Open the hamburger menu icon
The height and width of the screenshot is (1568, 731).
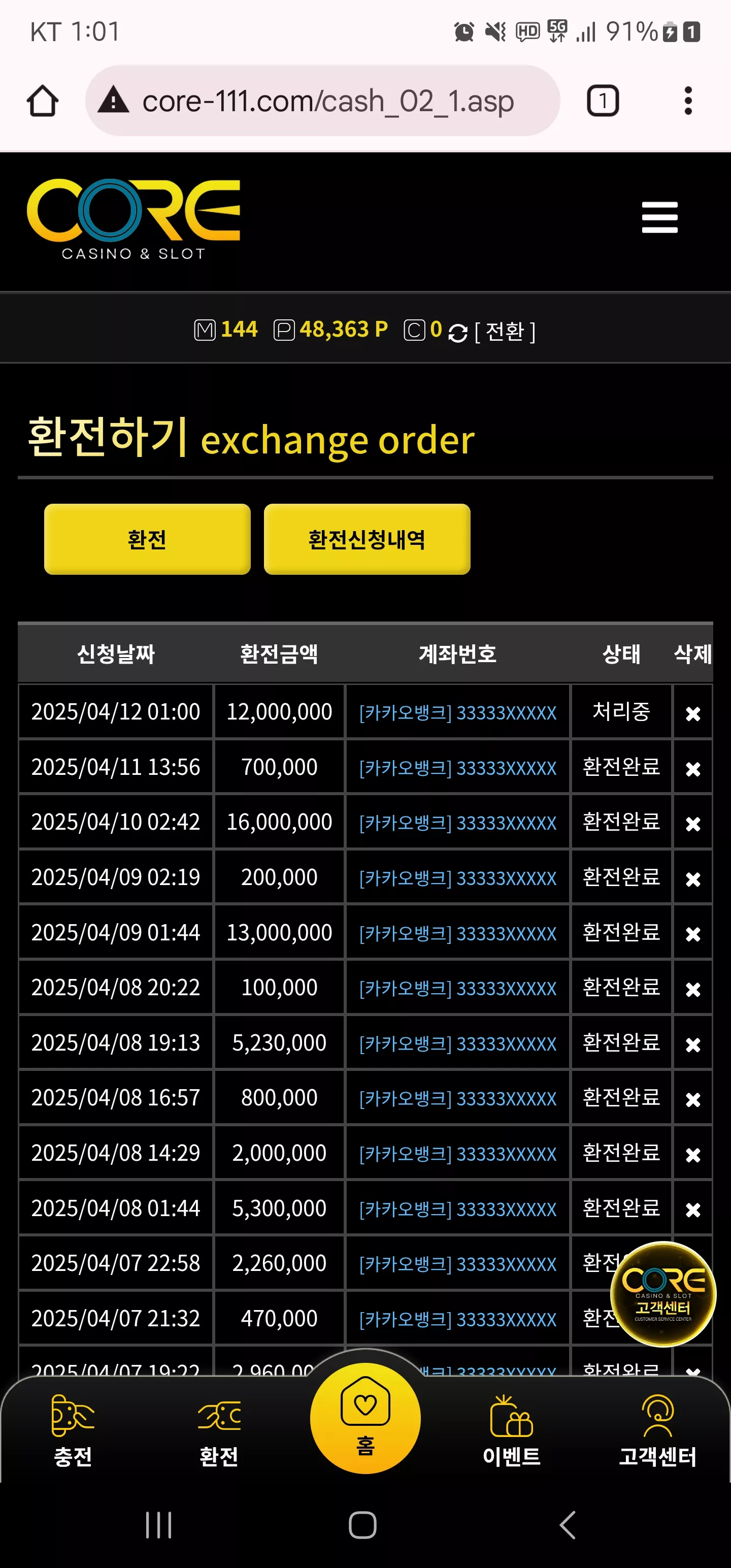660,217
